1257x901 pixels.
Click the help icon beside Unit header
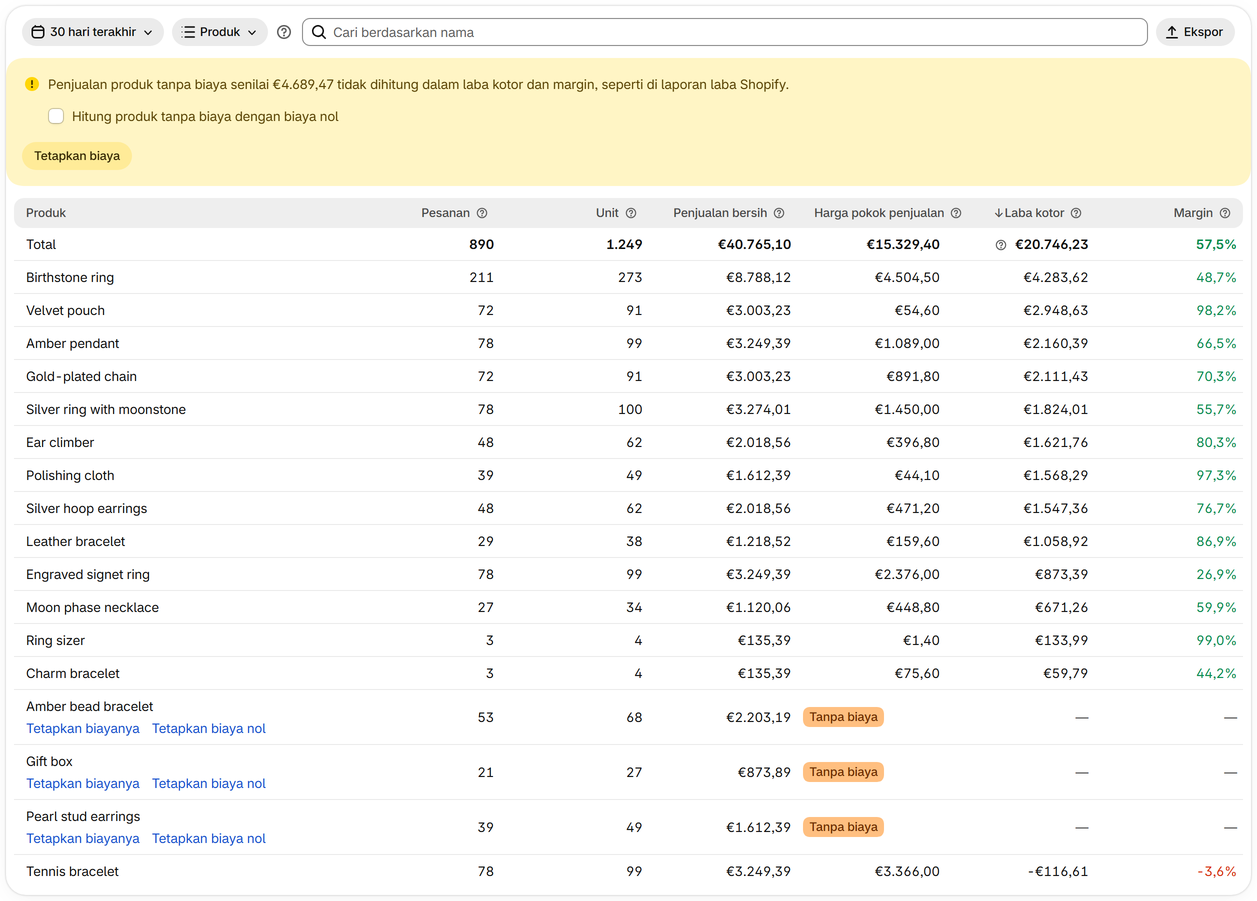click(x=631, y=213)
